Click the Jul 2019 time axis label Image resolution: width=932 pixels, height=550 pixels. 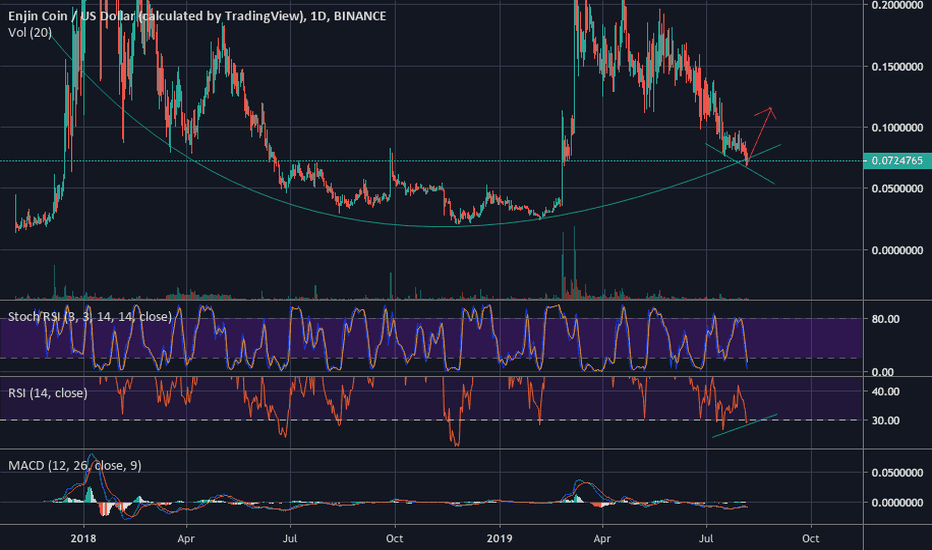click(x=706, y=539)
